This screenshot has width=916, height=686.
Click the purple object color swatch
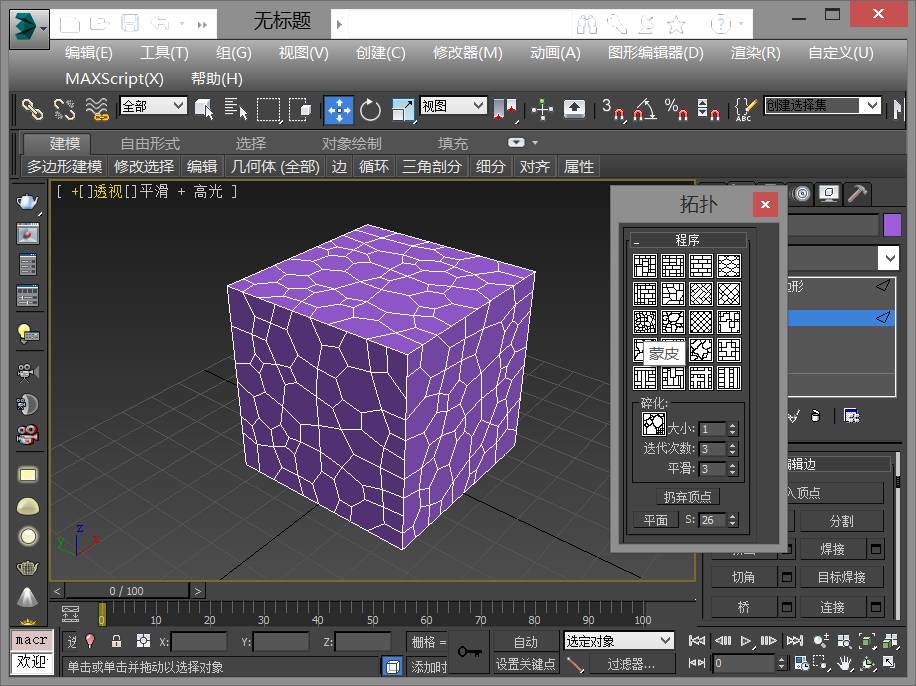[891, 225]
